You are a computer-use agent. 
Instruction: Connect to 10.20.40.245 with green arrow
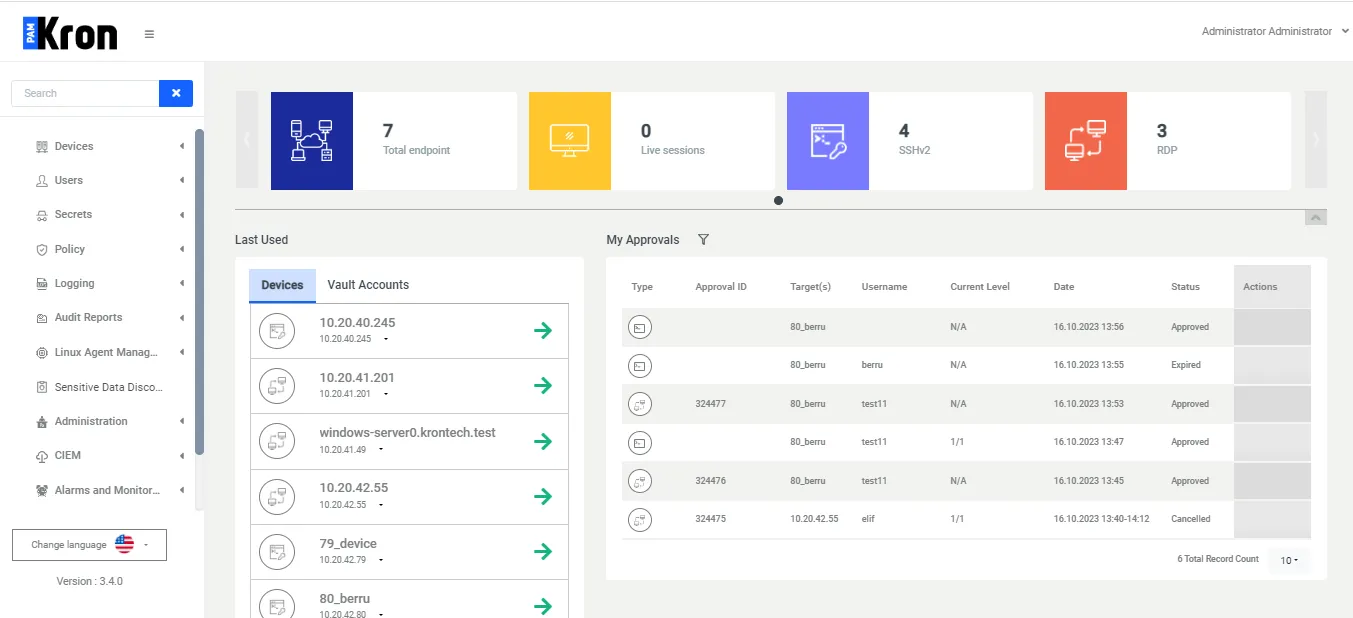(x=543, y=331)
